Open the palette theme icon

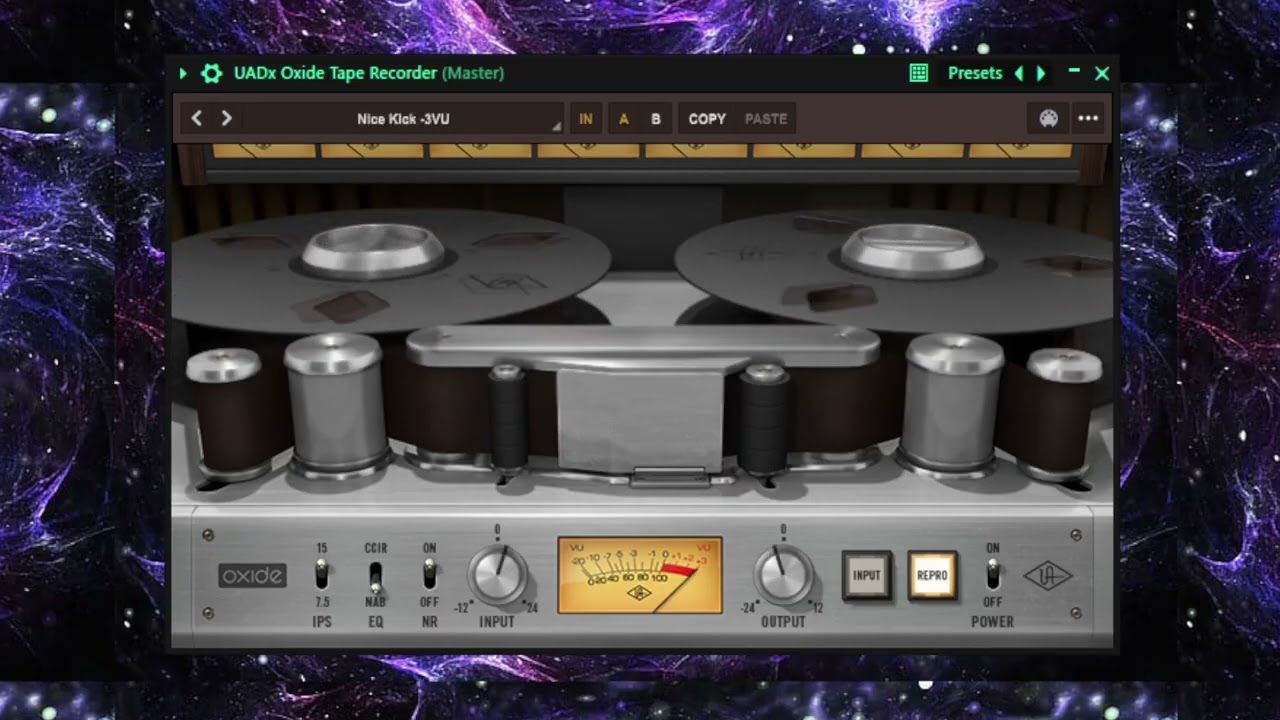point(1048,118)
